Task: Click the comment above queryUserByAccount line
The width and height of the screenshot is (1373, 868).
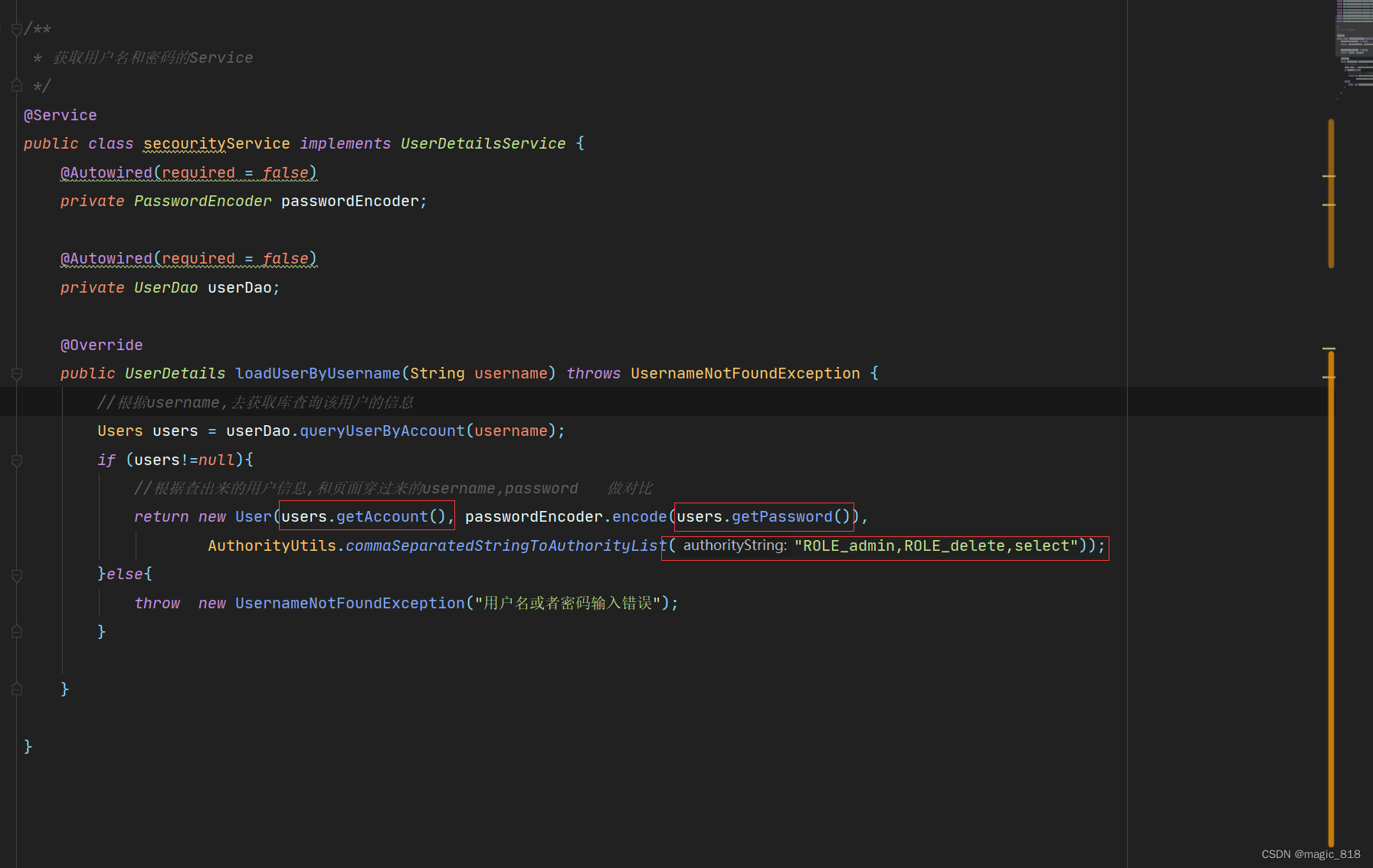Action: click(x=256, y=403)
